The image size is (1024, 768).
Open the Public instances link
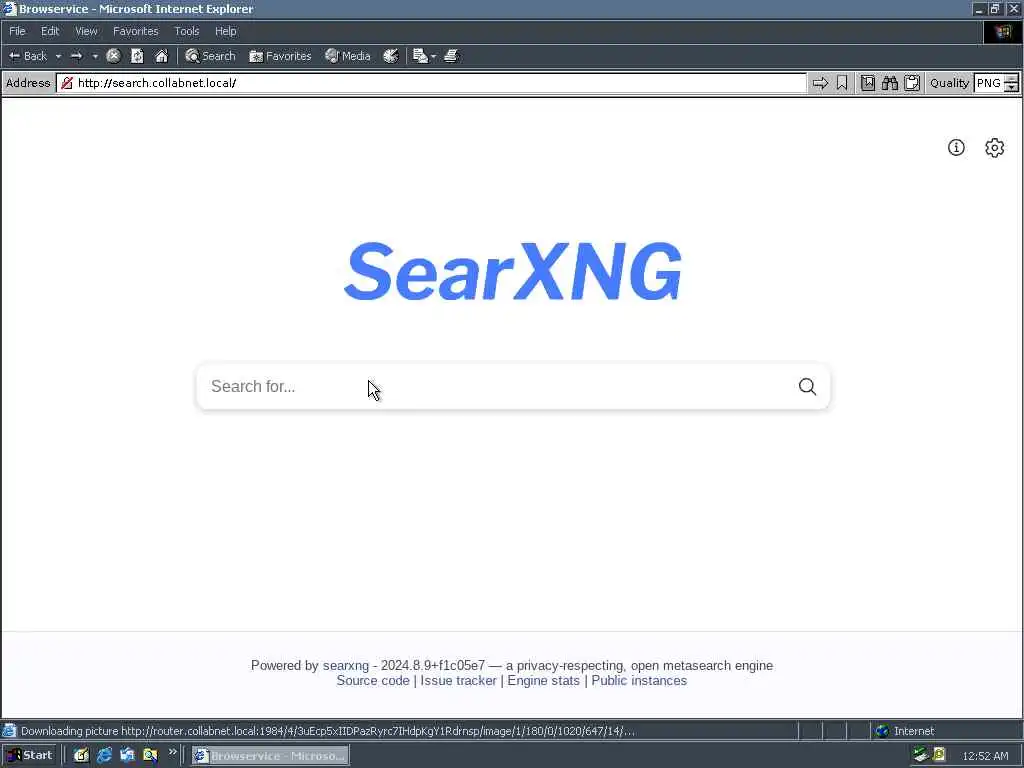point(639,680)
